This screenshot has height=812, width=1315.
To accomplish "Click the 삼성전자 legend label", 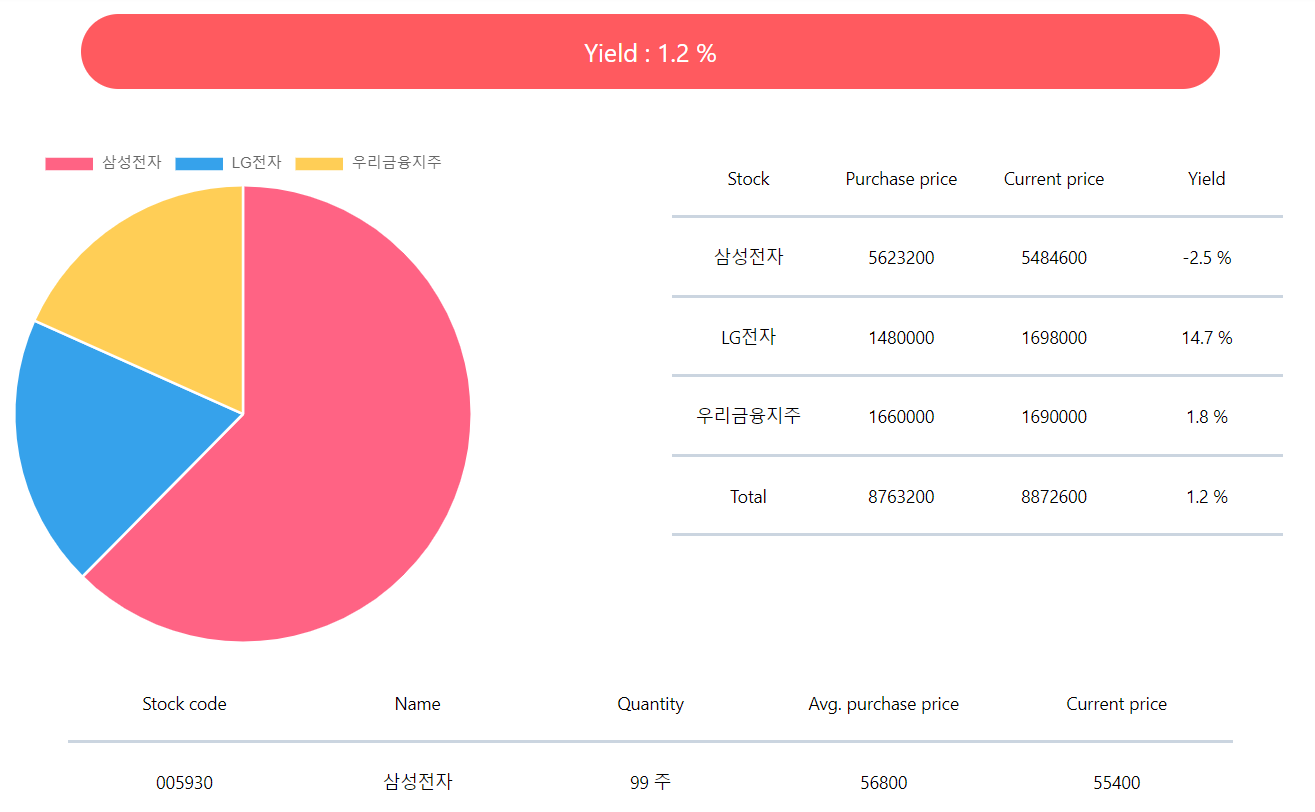I will 131,163.
